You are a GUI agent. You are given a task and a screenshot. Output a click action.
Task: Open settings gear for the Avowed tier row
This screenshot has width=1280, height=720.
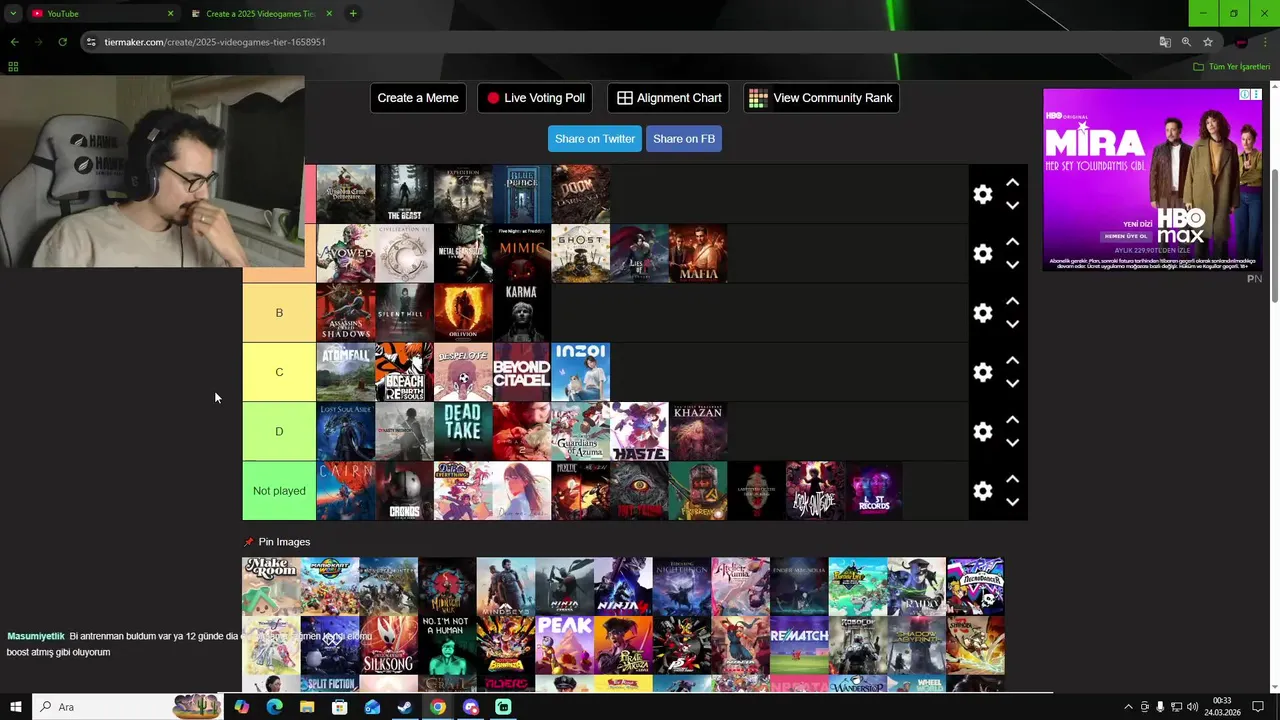coord(983,254)
